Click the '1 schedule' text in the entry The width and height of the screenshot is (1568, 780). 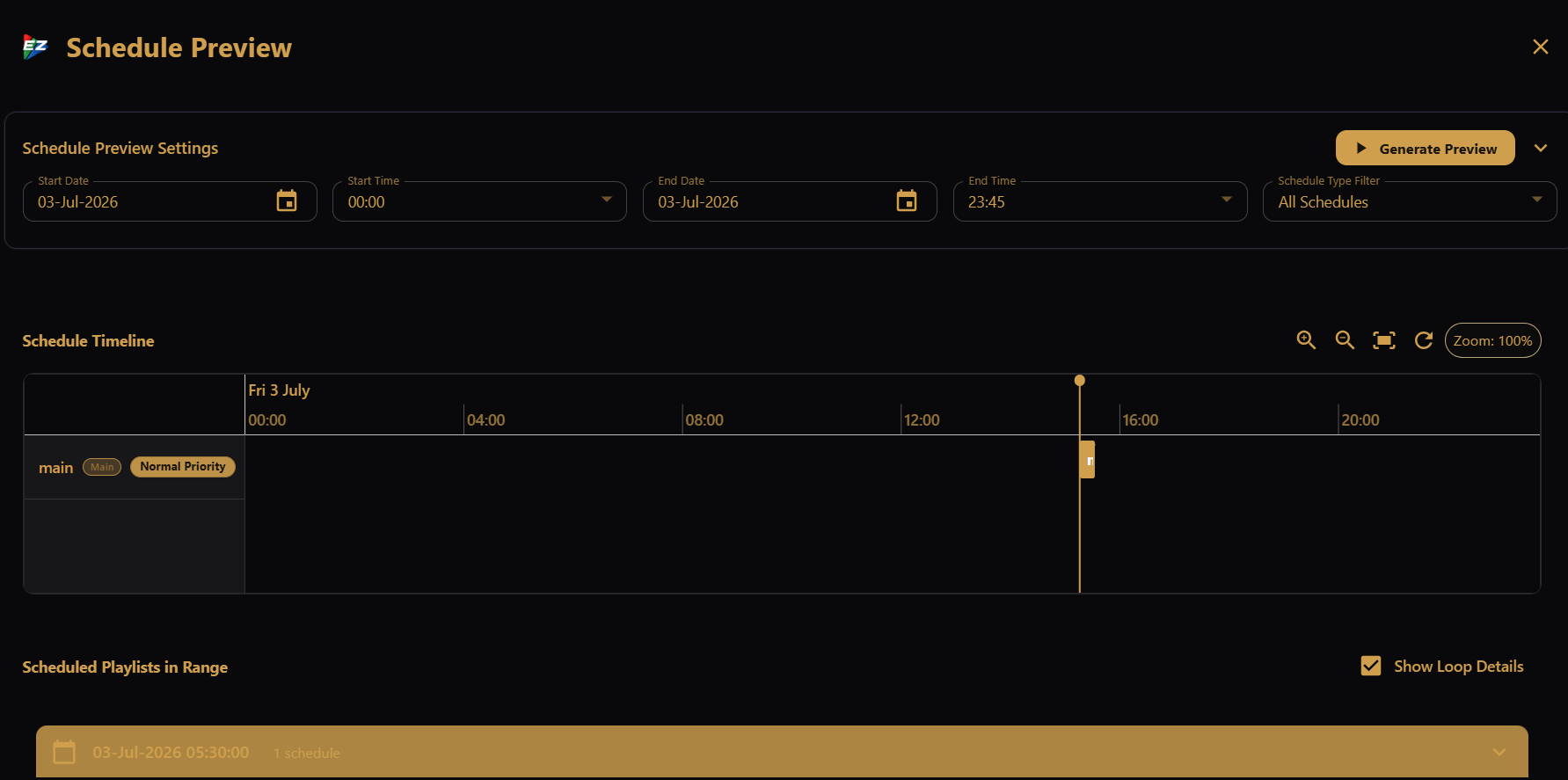point(306,754)
